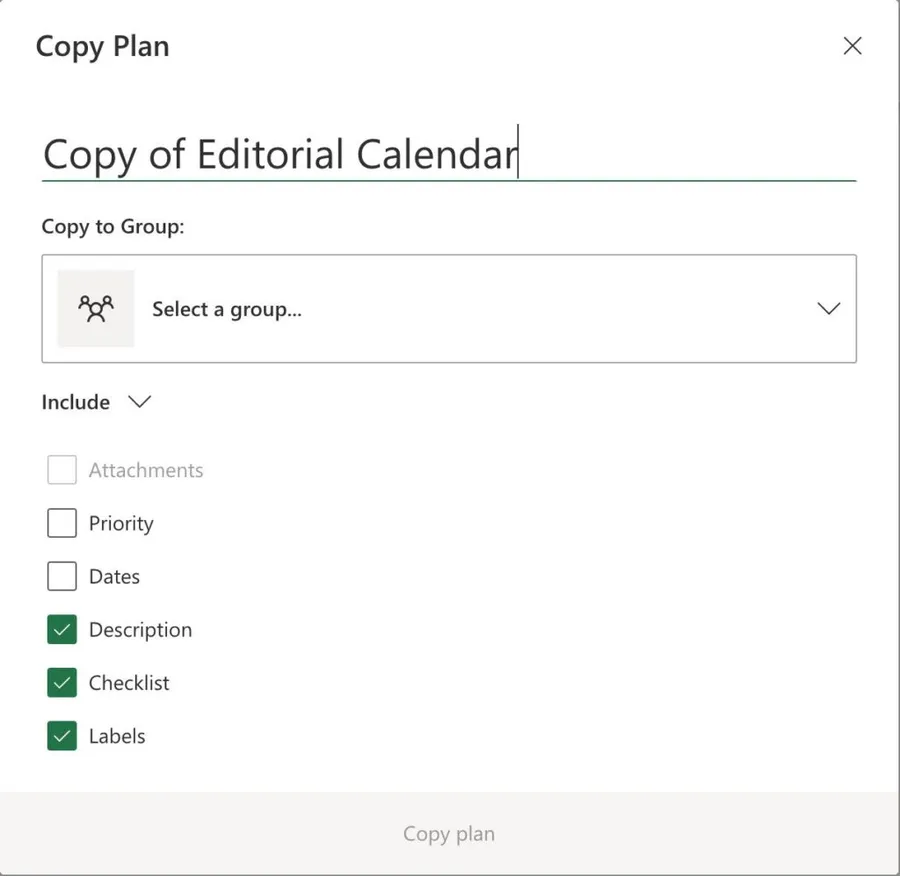Click the Checklist option label text
This screenshot has width=900, height=876.
pyautogui.click(x=129, y=683)
